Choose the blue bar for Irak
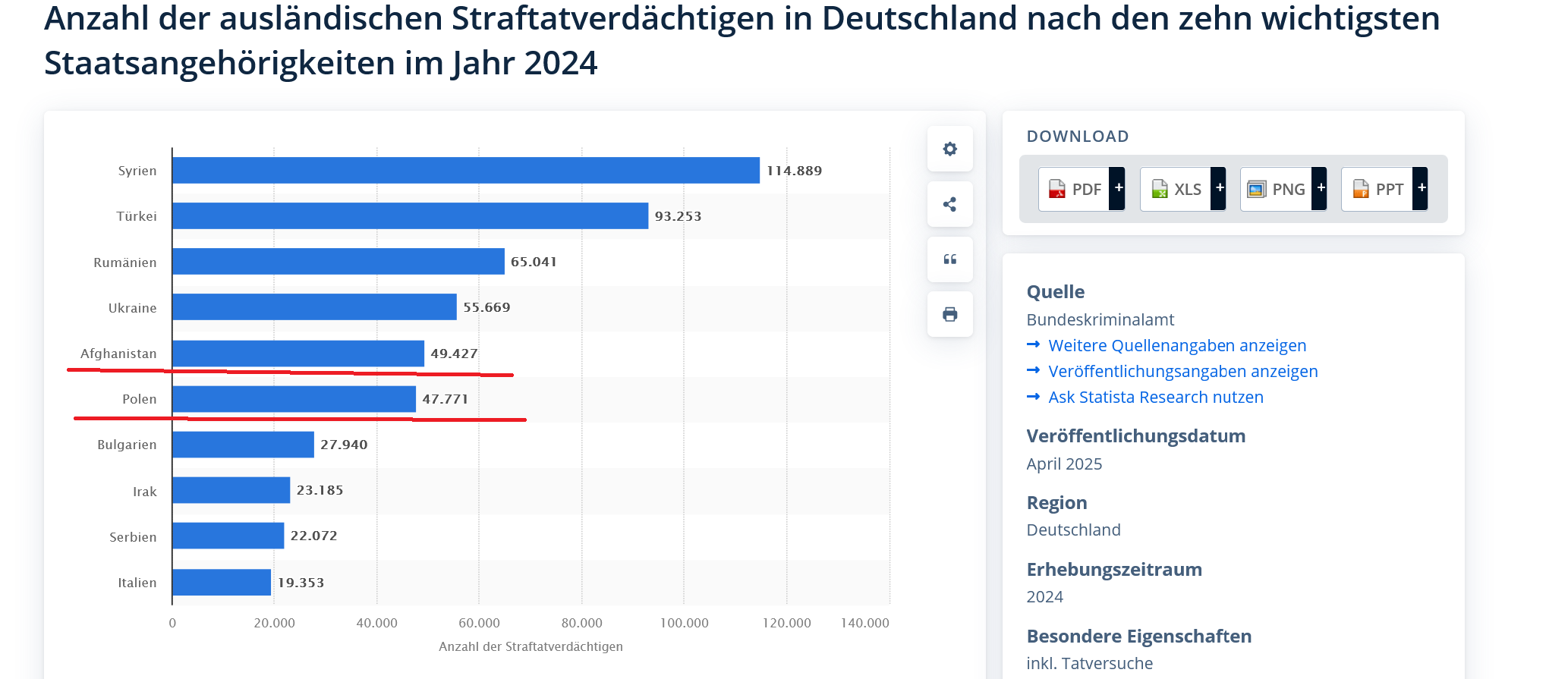Image resolution: width=1568 pixels, height=679 pixels. 231,489
